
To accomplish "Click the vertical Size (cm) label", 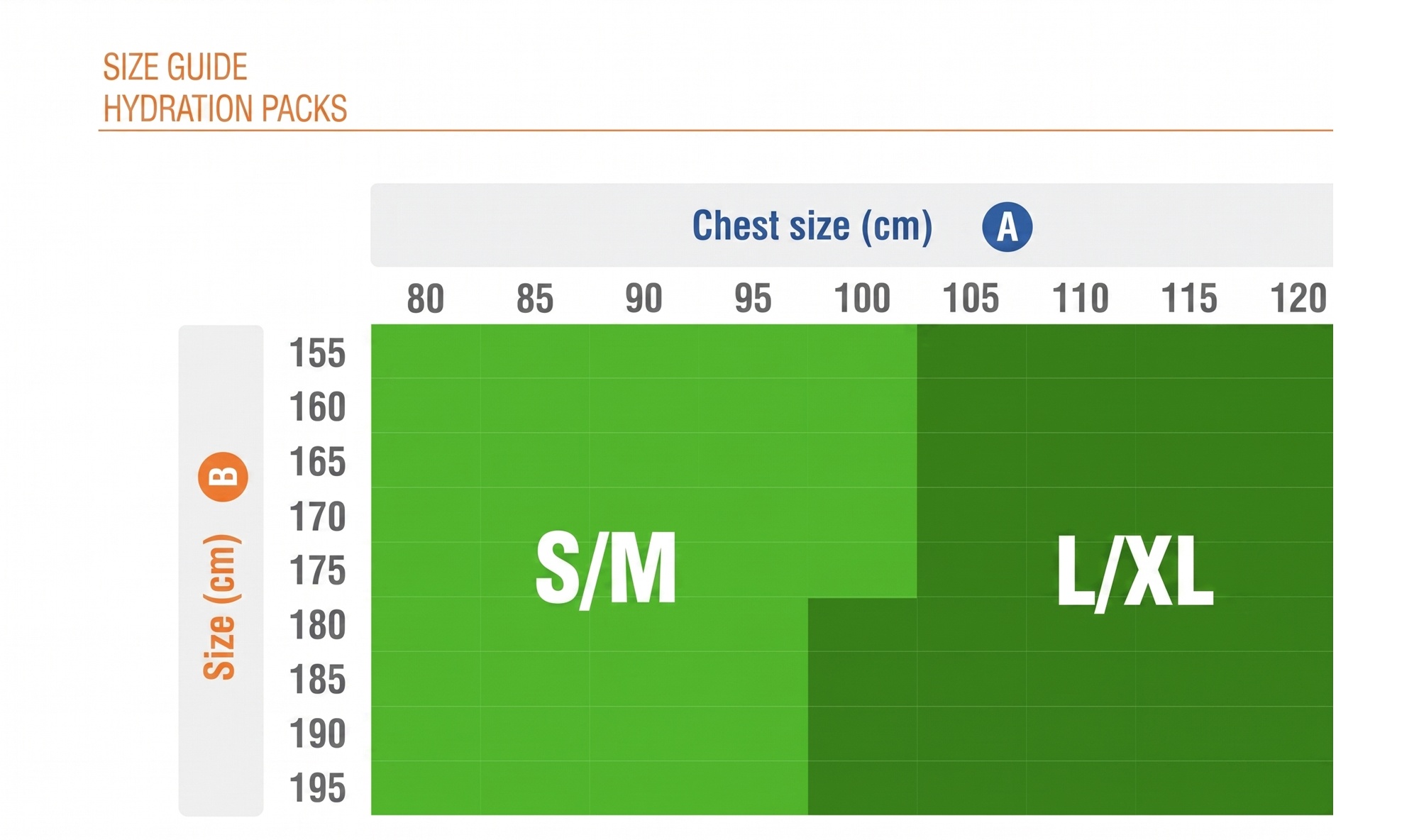I will click(x=220, y=607).
